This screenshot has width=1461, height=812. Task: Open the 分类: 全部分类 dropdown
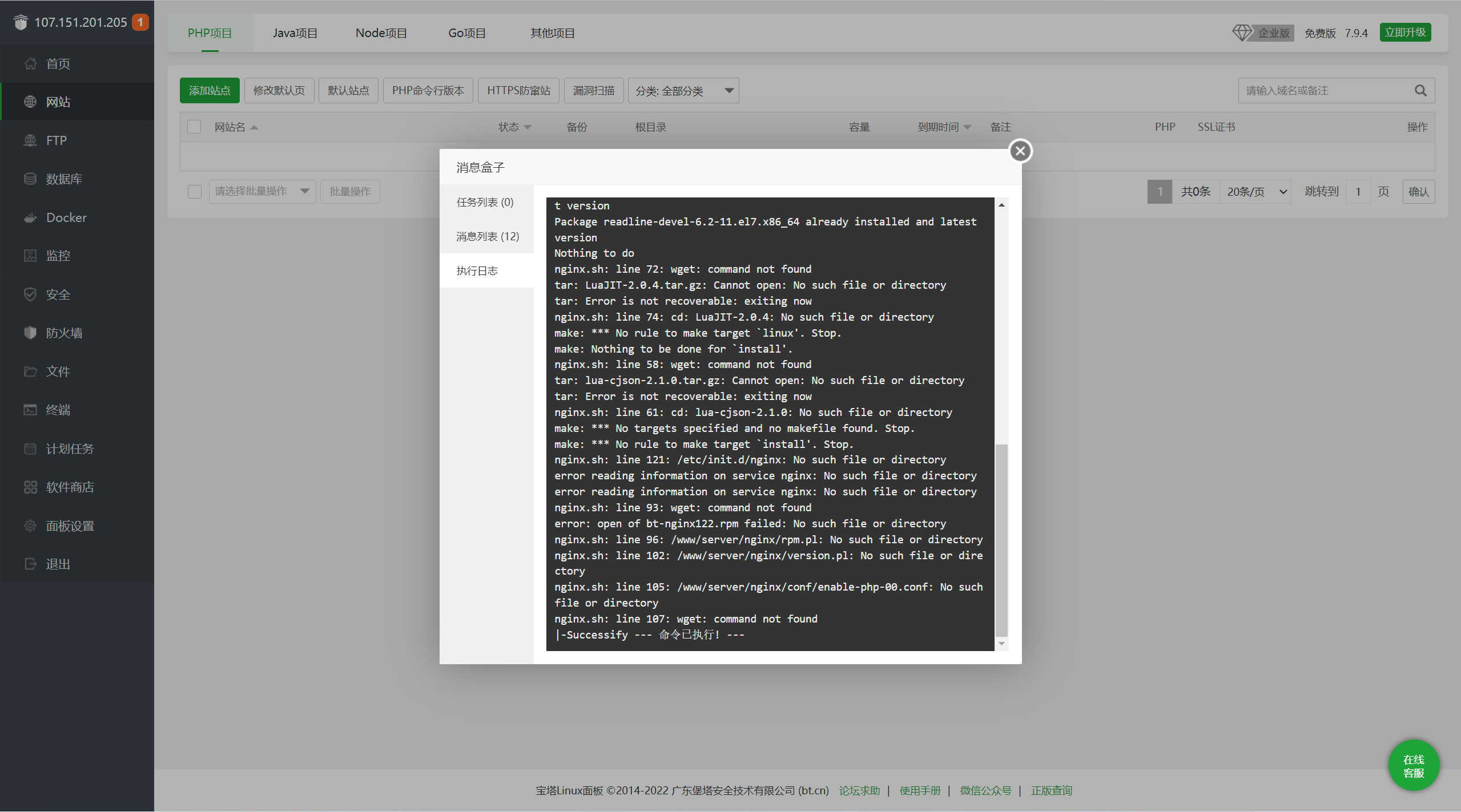tap(683, 91)
